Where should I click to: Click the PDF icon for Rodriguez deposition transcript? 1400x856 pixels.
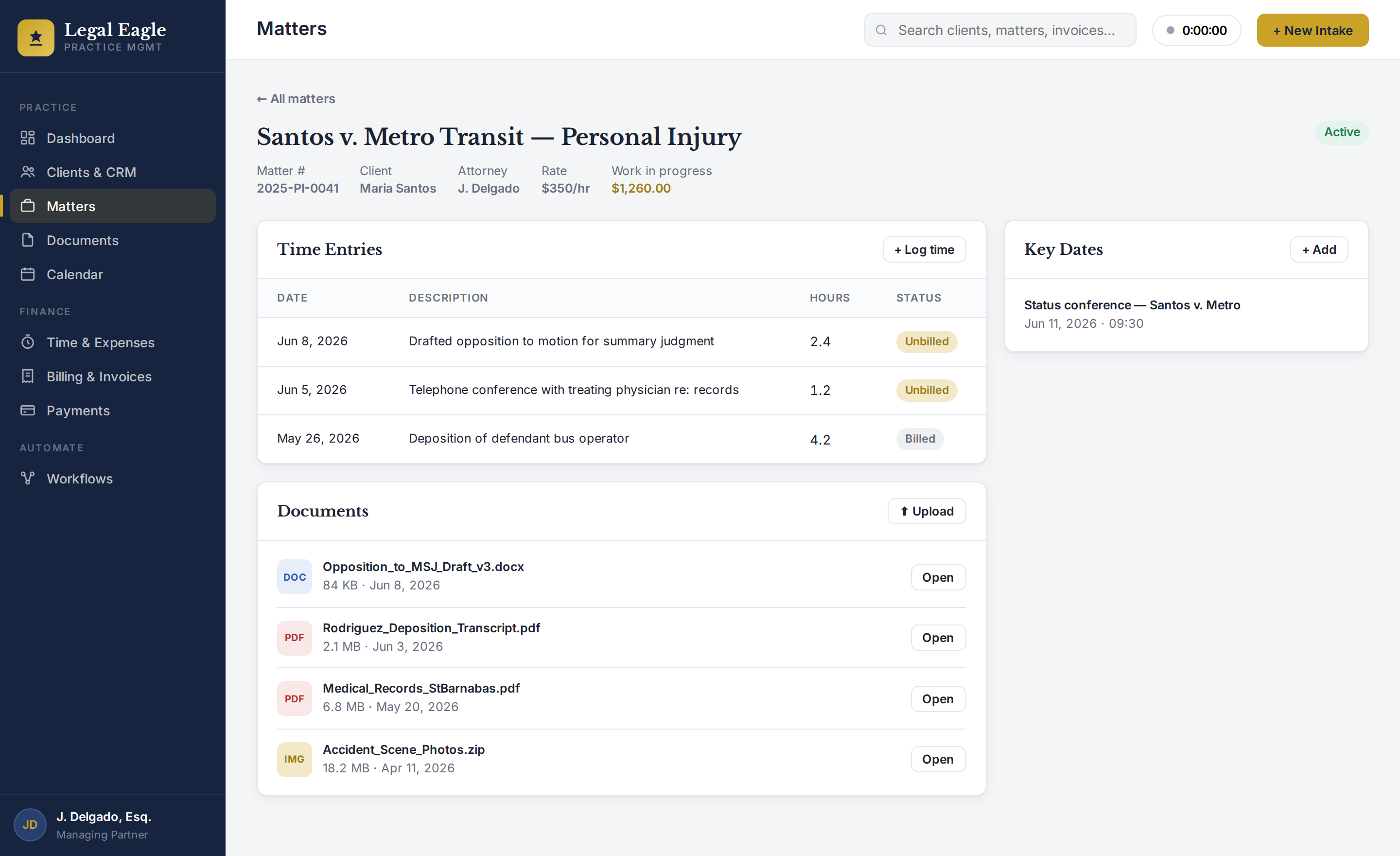click(x=294, y=638)
